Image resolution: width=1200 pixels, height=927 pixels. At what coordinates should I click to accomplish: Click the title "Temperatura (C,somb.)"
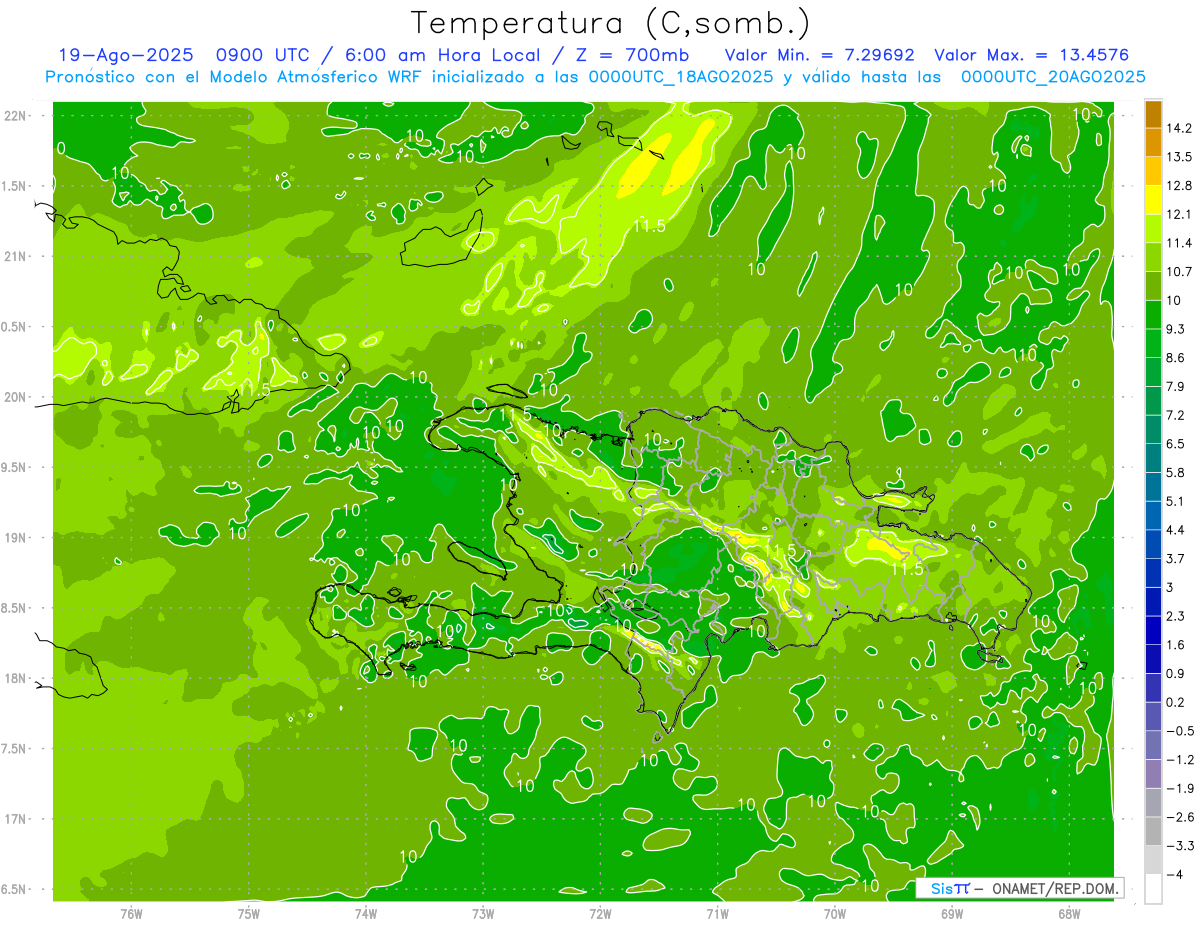click(x=611, y=23)
